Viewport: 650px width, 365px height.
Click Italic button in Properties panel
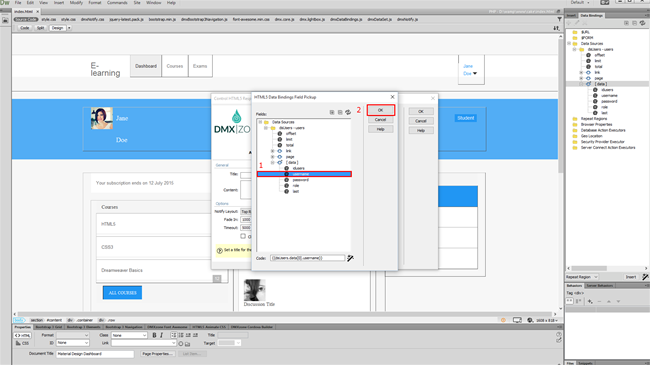[161, 335]
